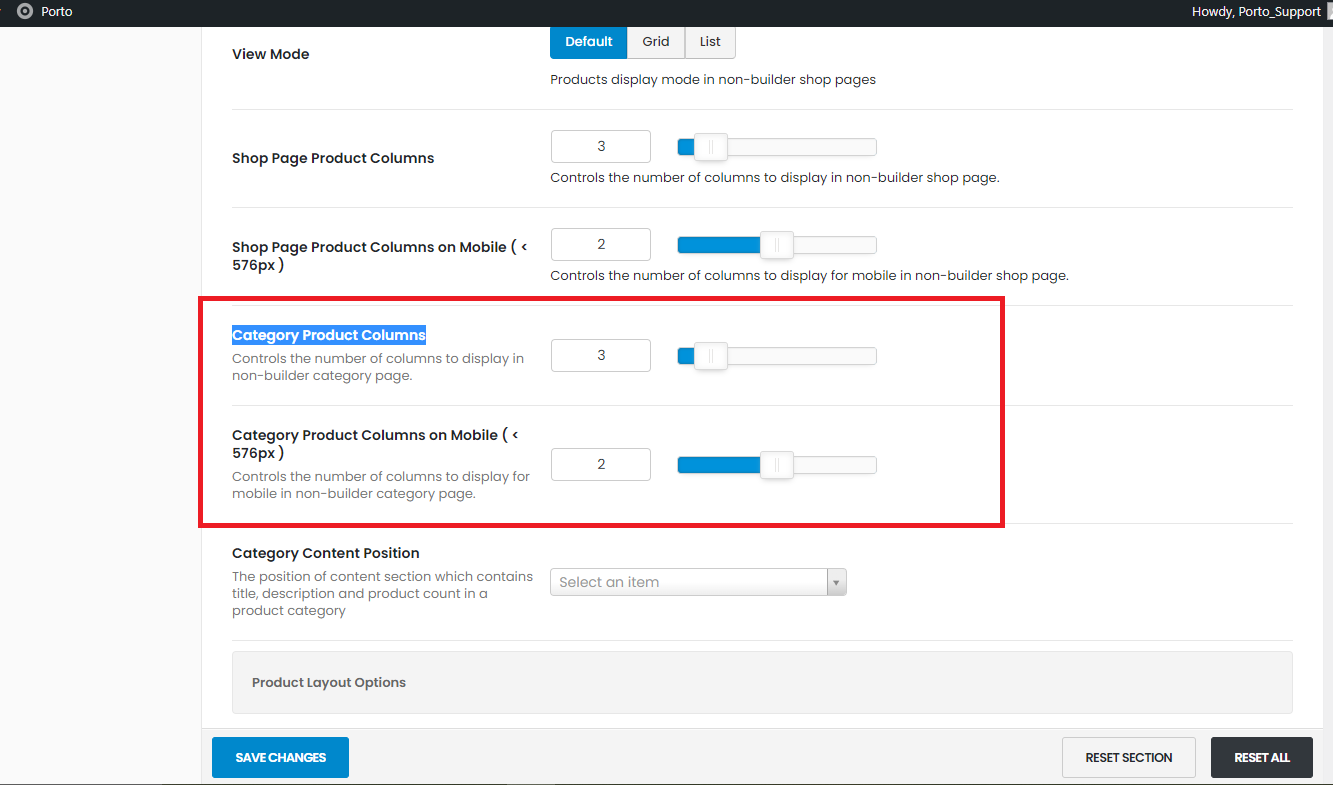Click the 'Products display mode in non-builder' description

pyautogui.click(x=713, y=79)
